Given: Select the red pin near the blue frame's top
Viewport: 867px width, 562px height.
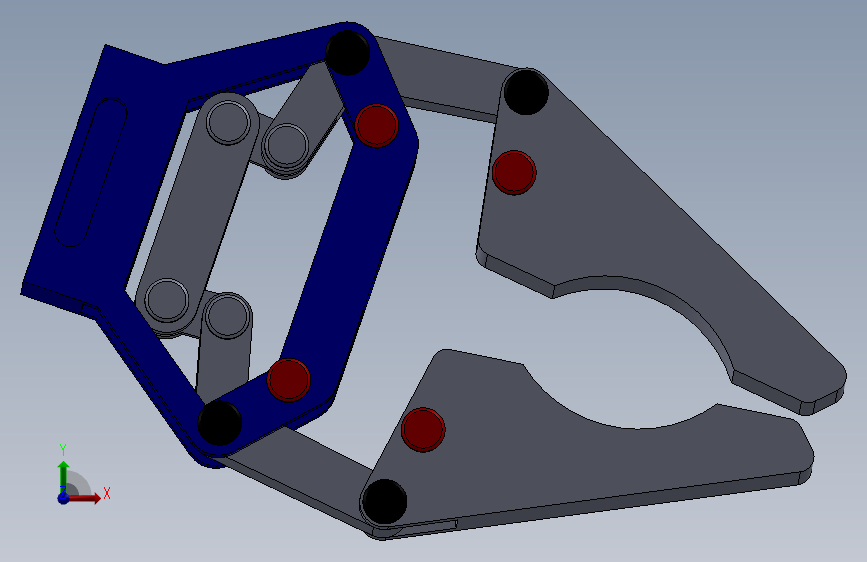Looking at the screenshot, I should [377, 126].
